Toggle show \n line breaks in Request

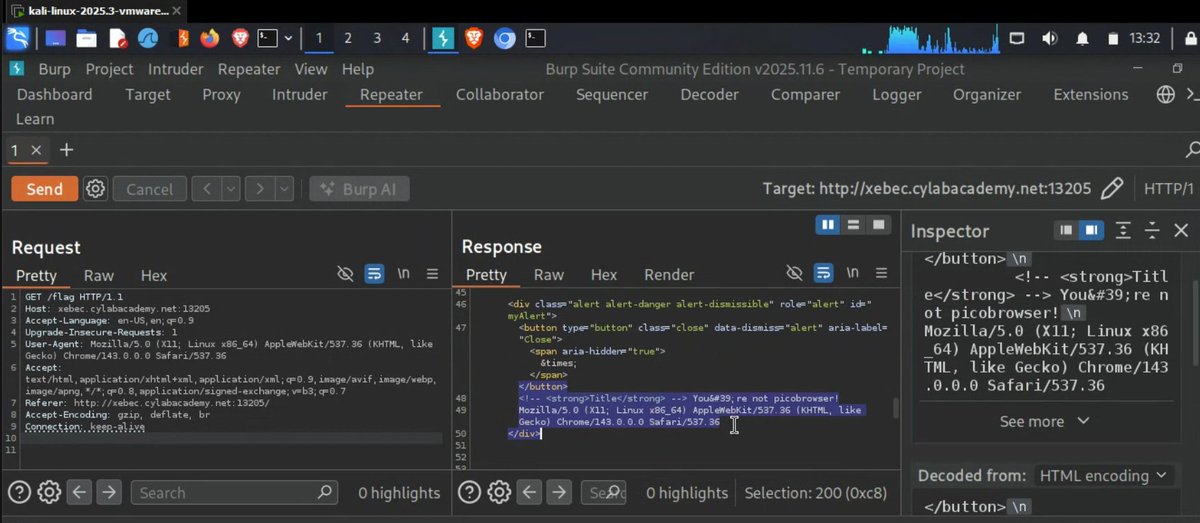pyautogui.click(x=404, y=273)
